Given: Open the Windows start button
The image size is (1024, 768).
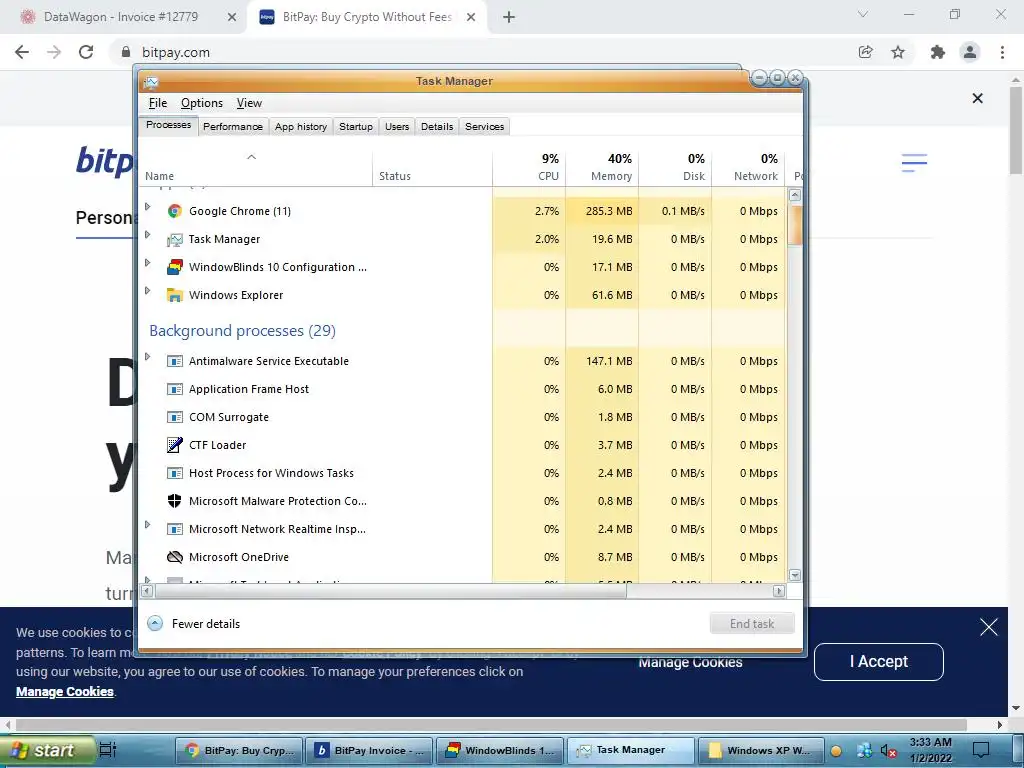Looking at the screenshot, I should [46, 750].
